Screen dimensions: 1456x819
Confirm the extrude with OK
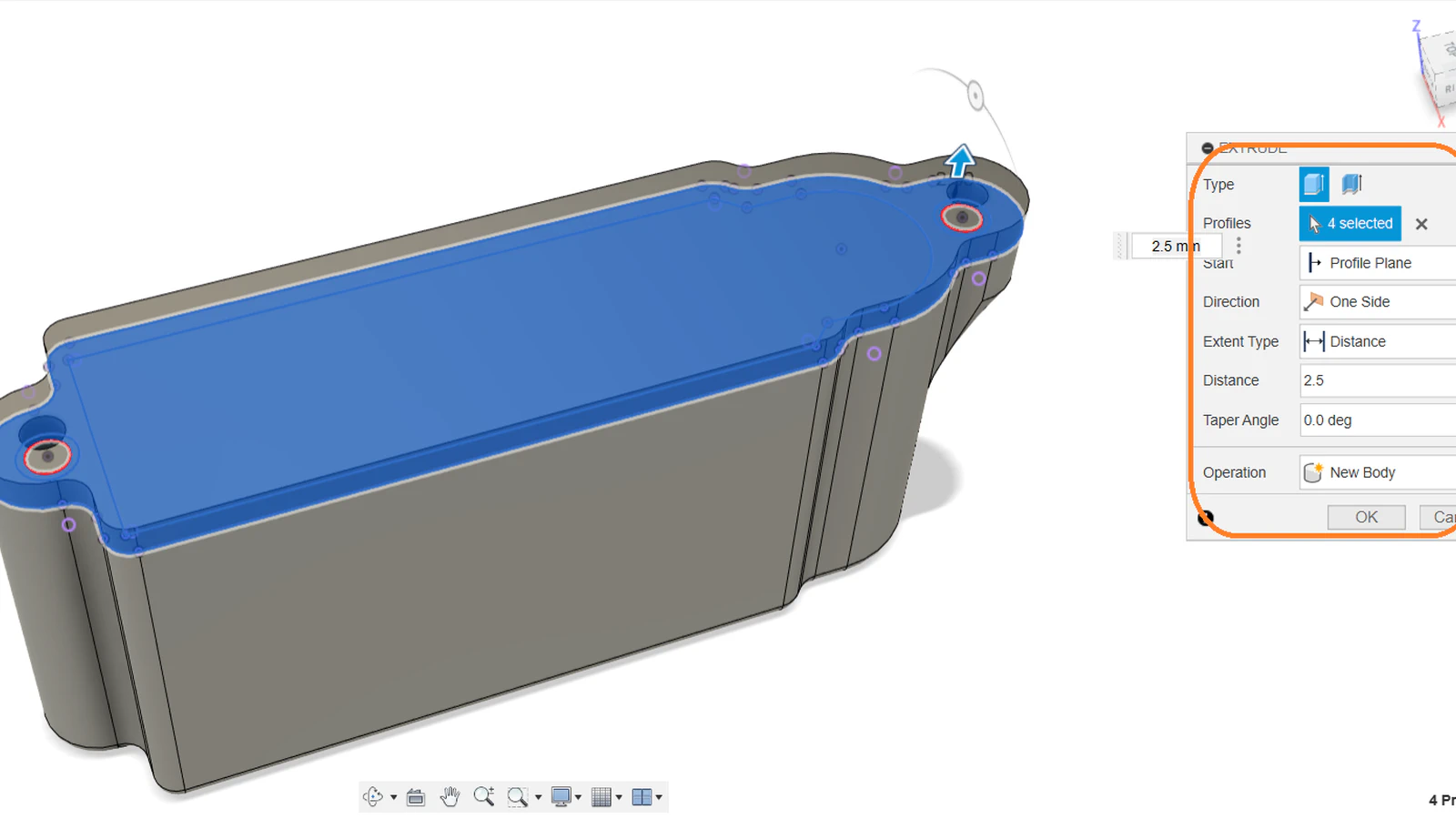pos(1367,517)
